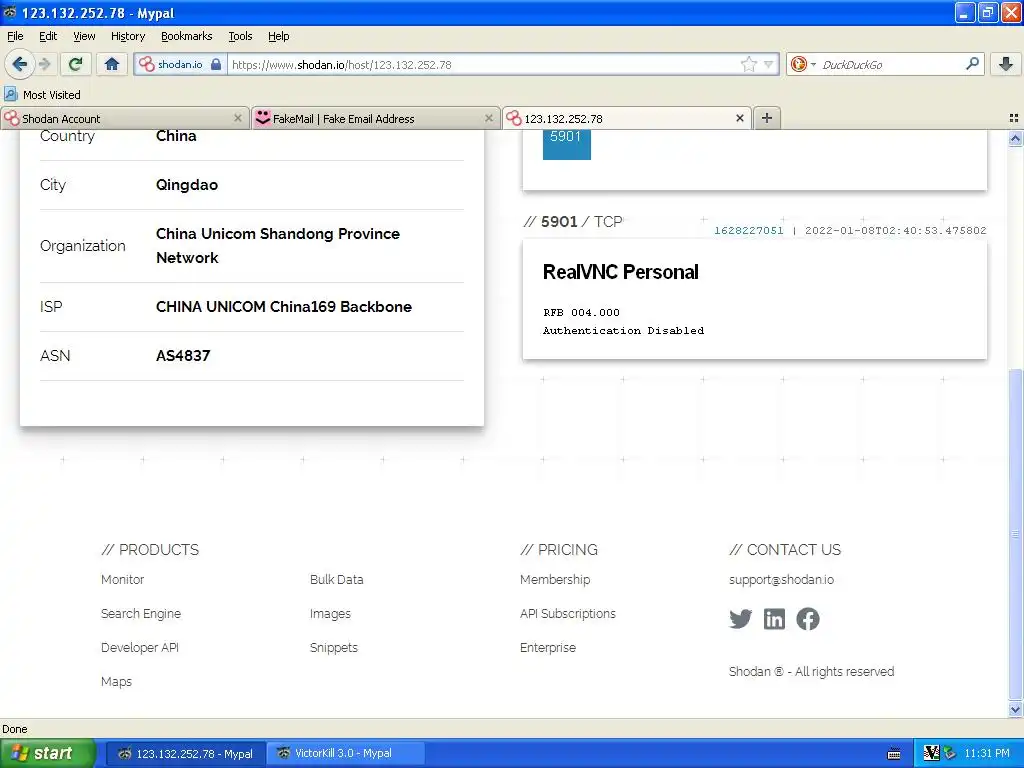Switch to FakeMail Fake Email Address tab

coord(376,118)
